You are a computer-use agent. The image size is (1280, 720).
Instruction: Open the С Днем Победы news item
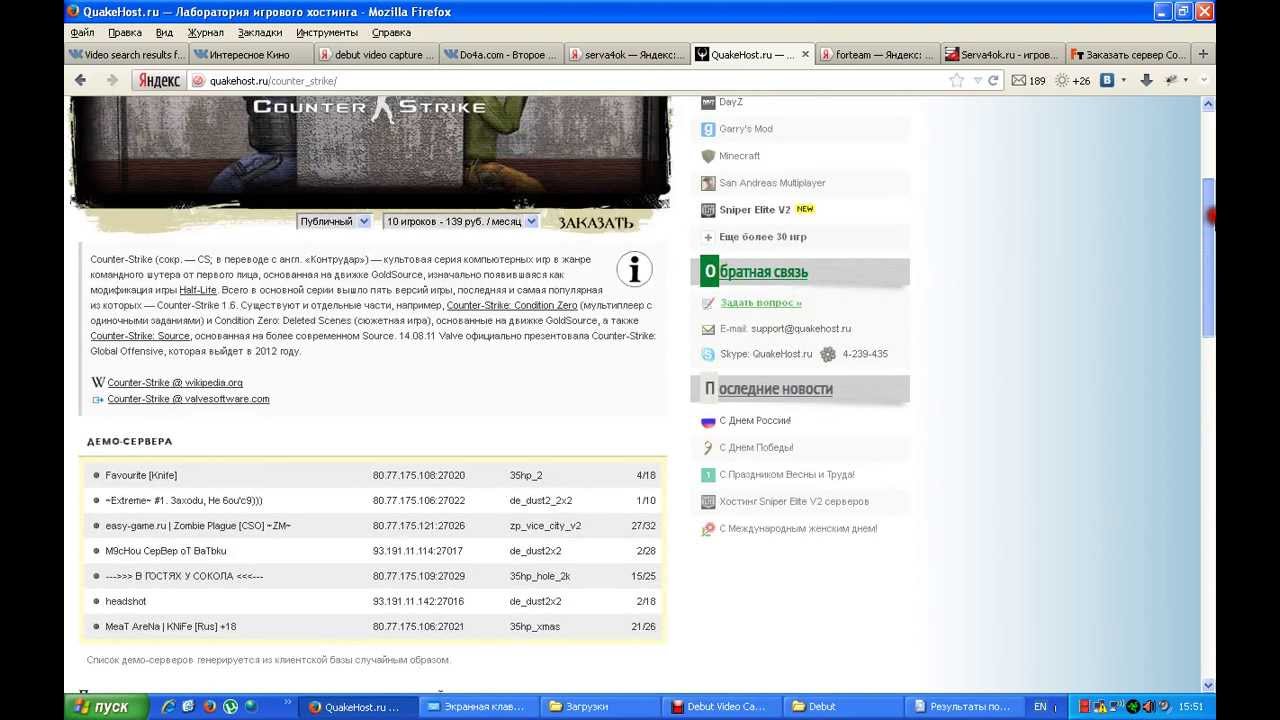(x=756, y=448)
